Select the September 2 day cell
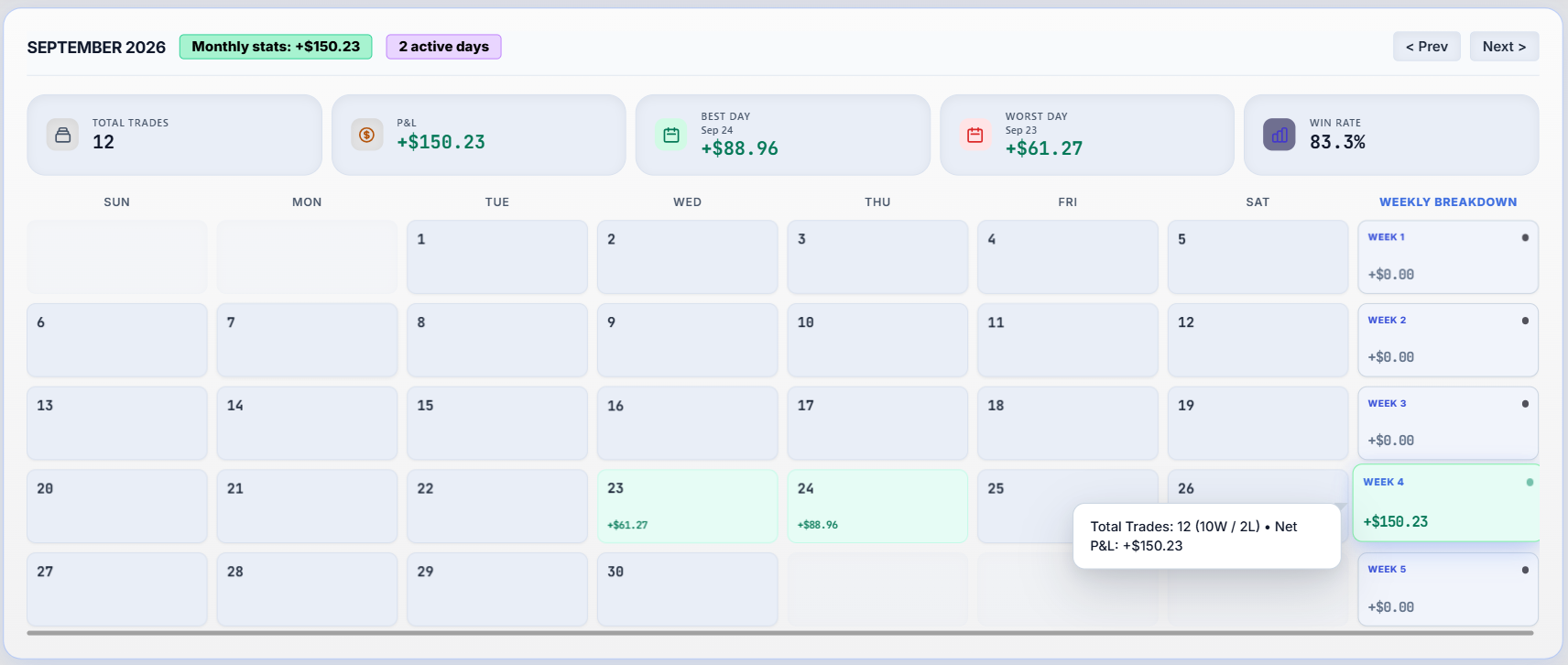Screen dimensions: 1568x665 click(x=687, y=257)
